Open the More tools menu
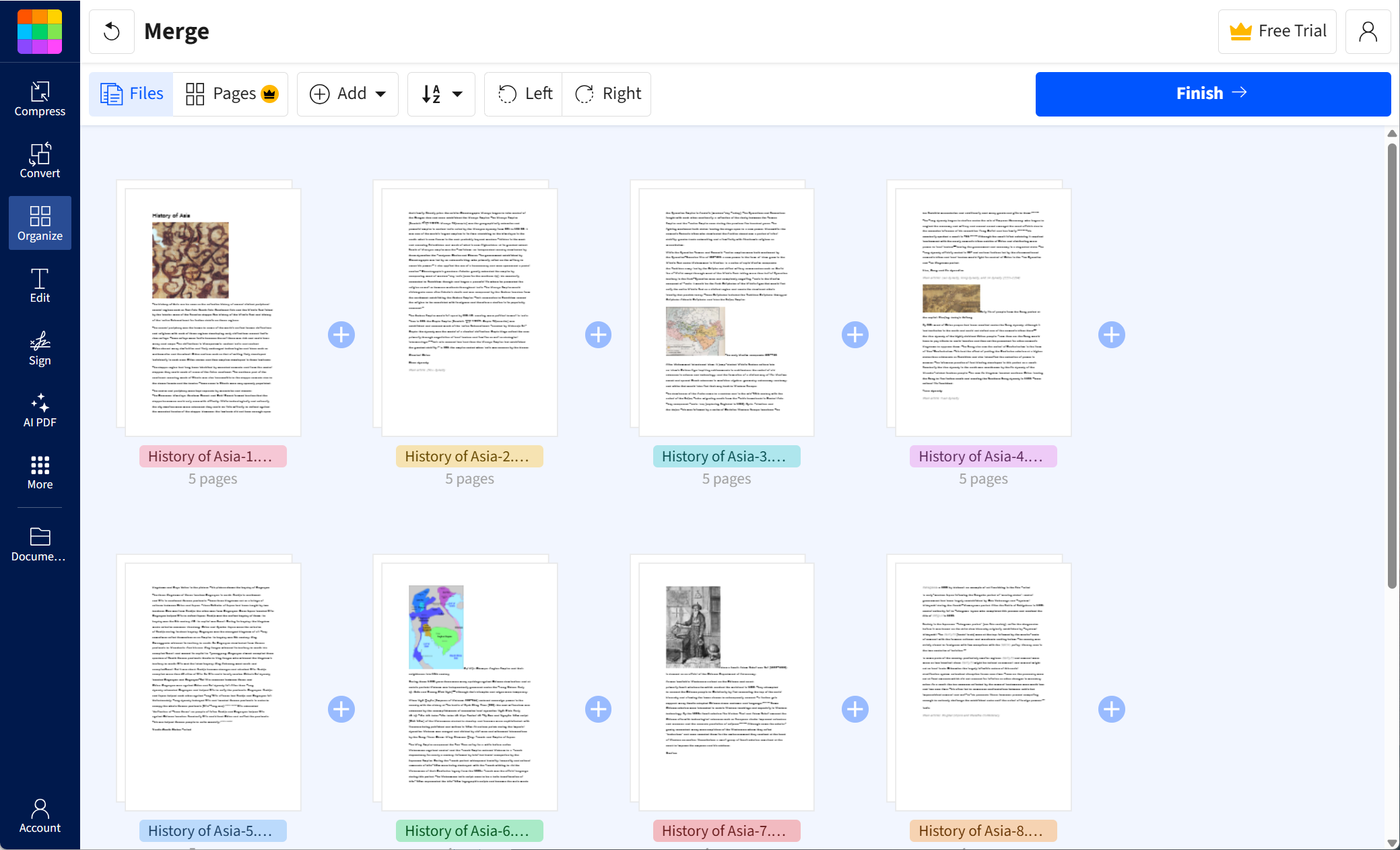This screenshot has width=1400, height=850. 40,472
